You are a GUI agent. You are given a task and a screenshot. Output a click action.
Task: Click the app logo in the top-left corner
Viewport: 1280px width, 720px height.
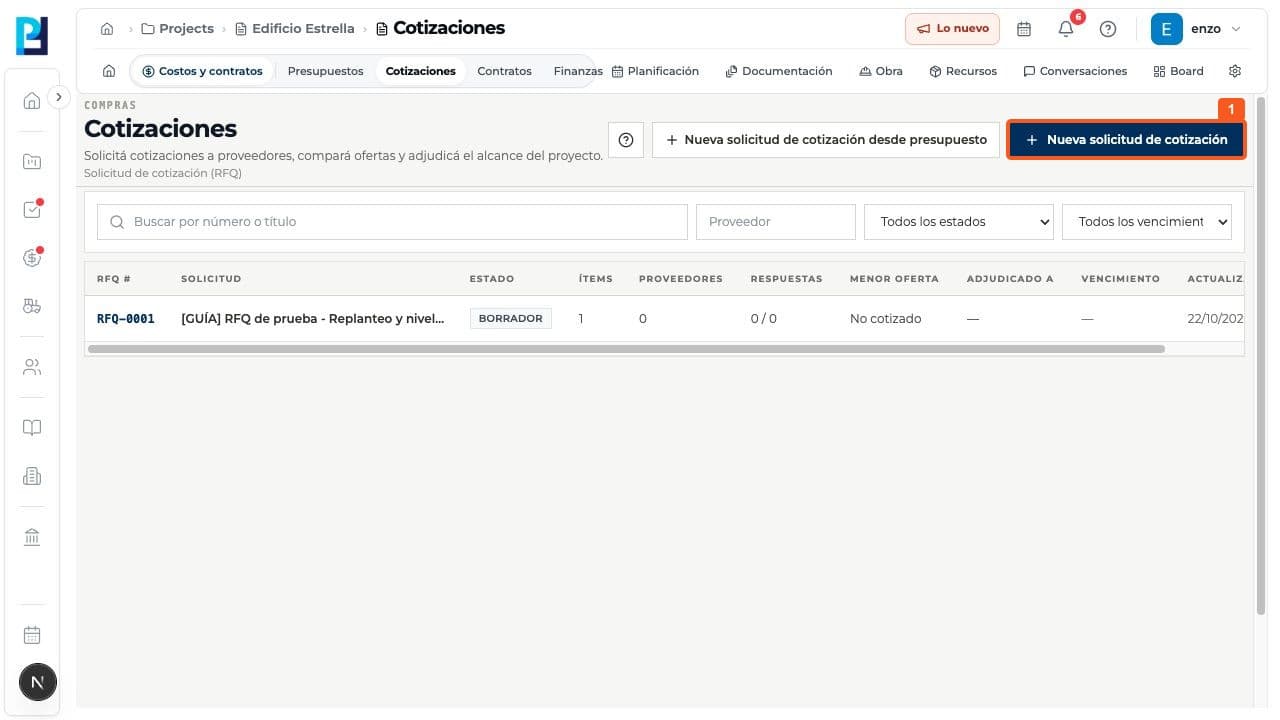coord(32,36)
